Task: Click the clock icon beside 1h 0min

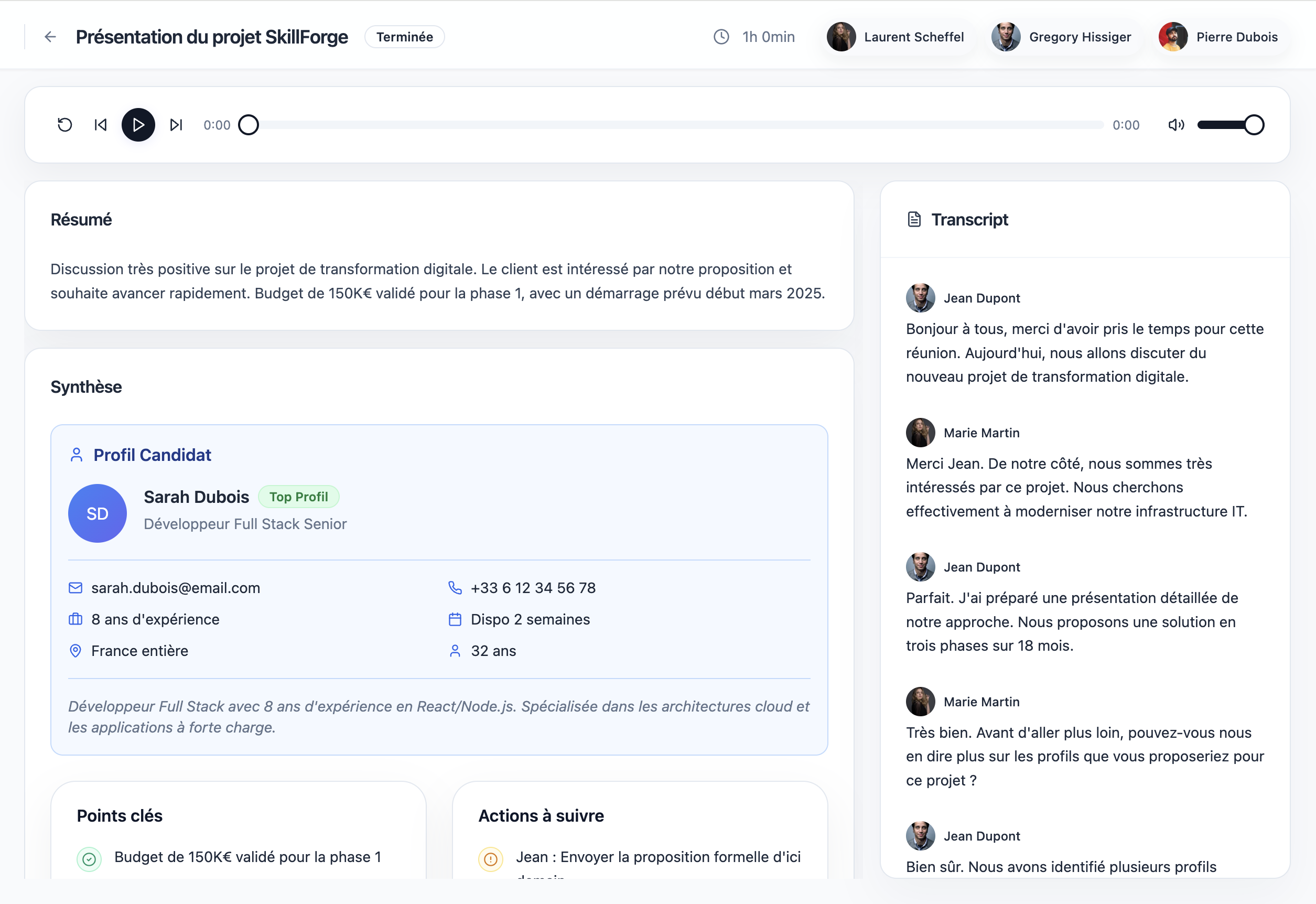Action: pos(721,37)
